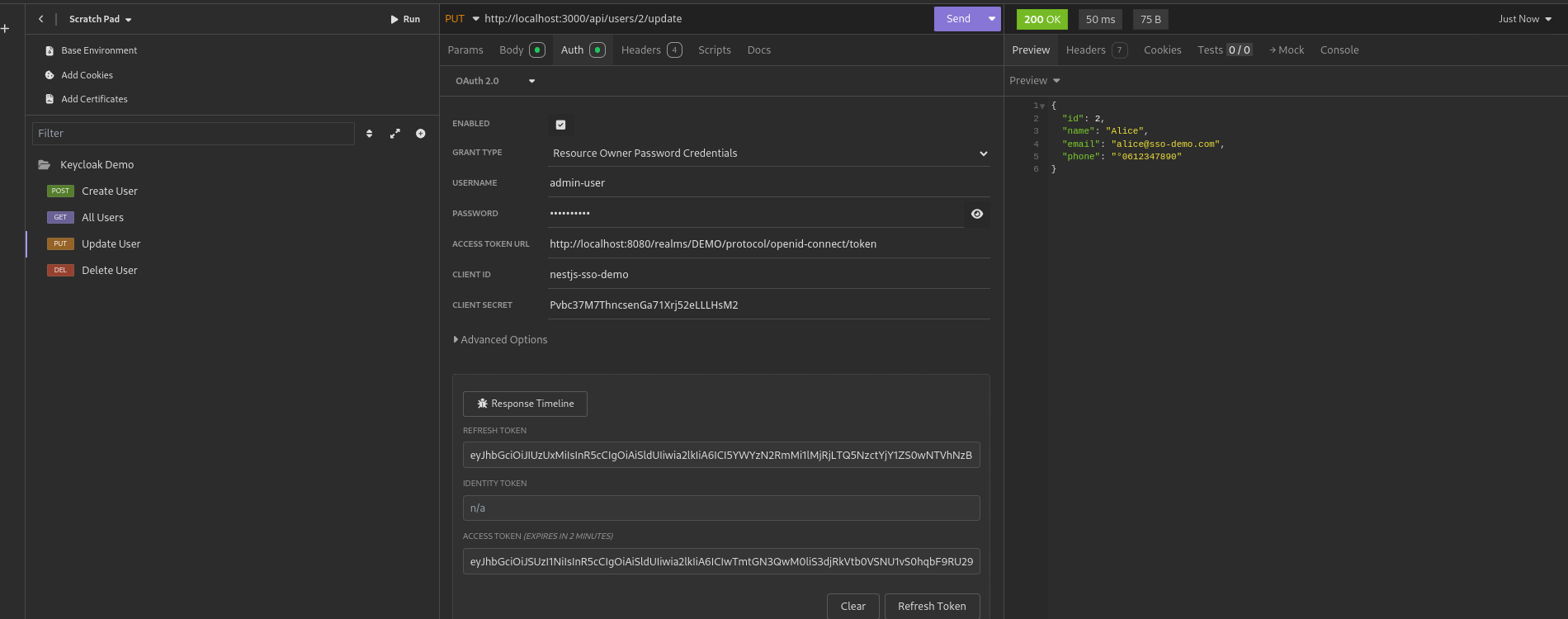Screen dimensions: 1568x619
Task: Click the create new request plus icon
Action: click(421, 134)
